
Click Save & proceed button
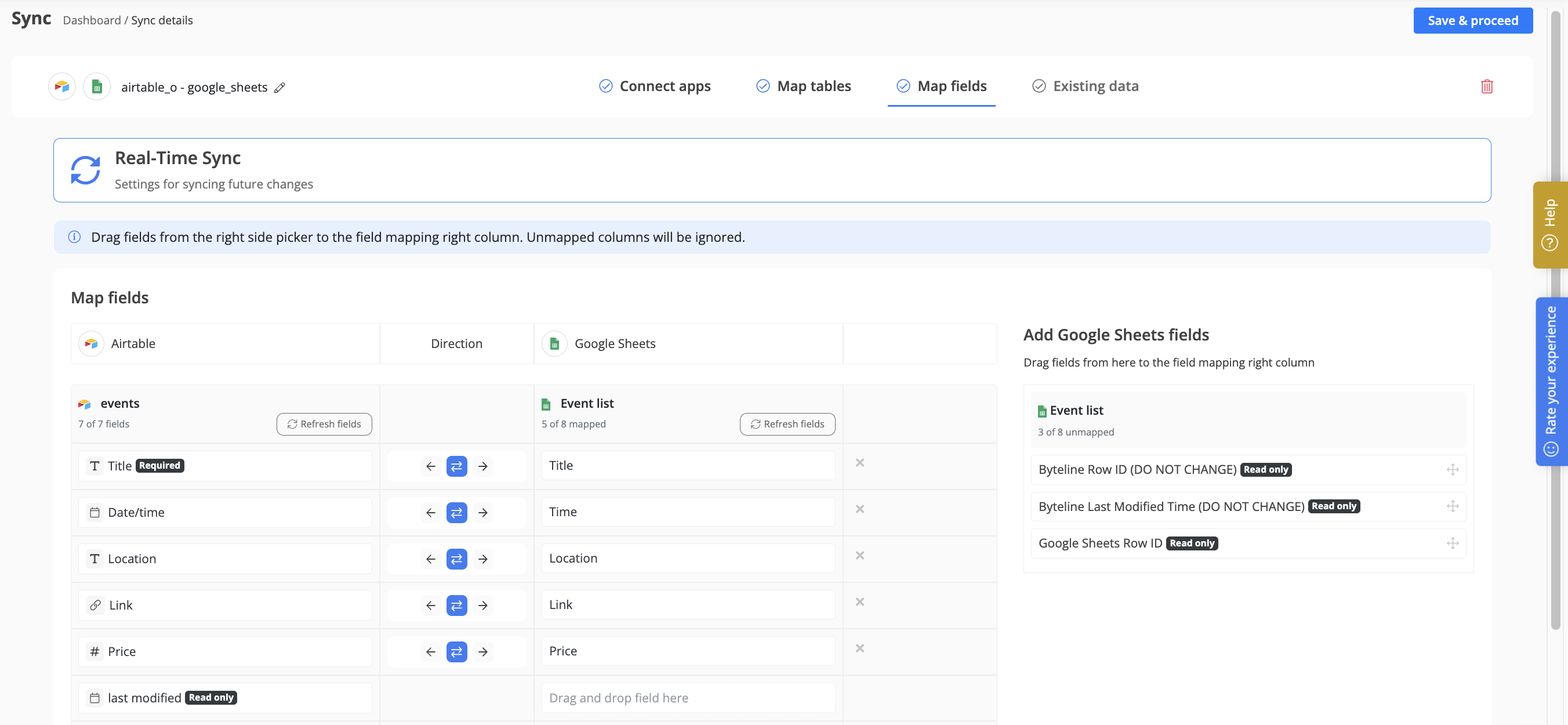pos(1472,21)
